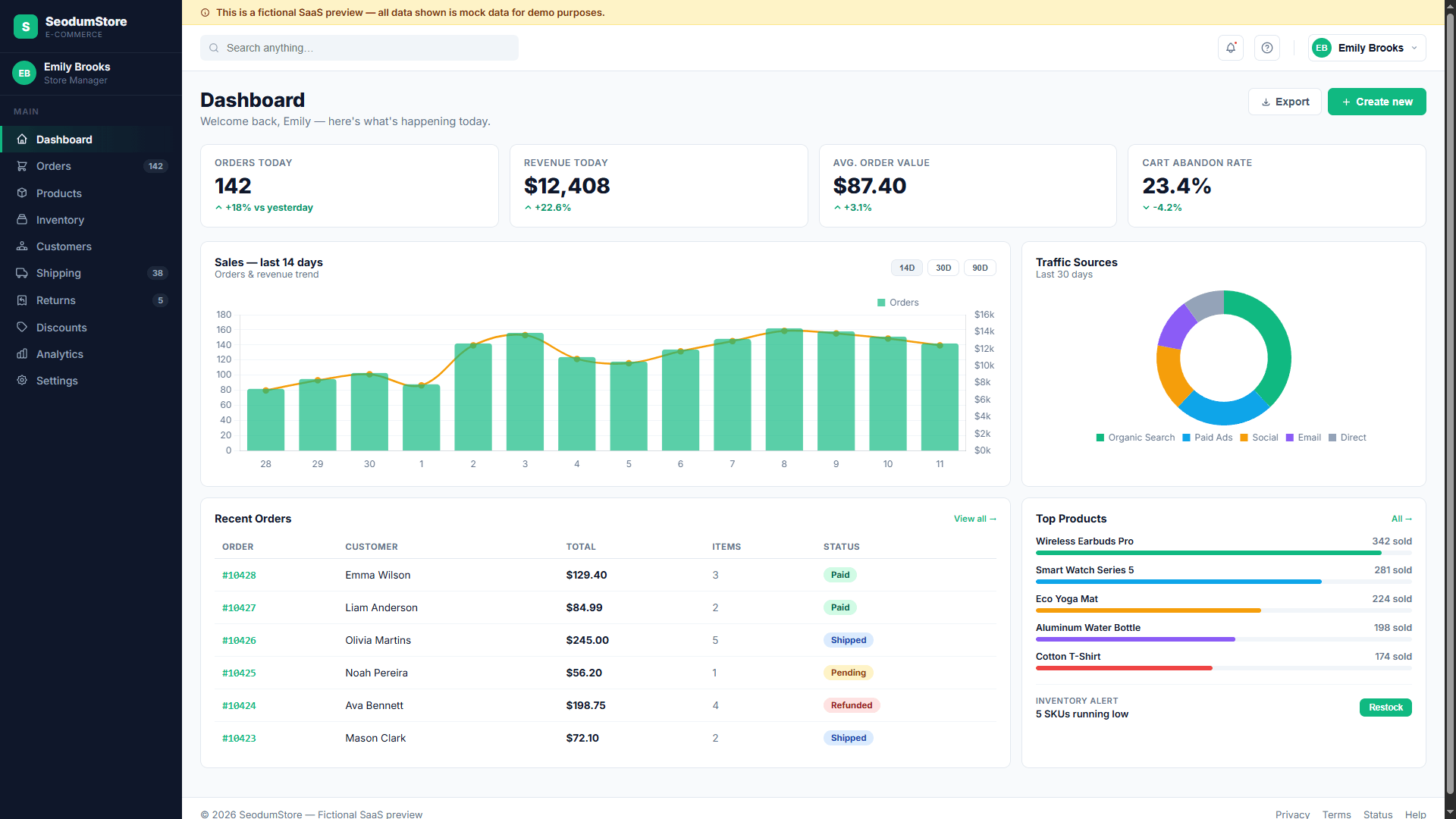The image size is (1456, 819).
Task: Open Returns in the sidebar
Action: pyautogui.click(x=91, y=300)
